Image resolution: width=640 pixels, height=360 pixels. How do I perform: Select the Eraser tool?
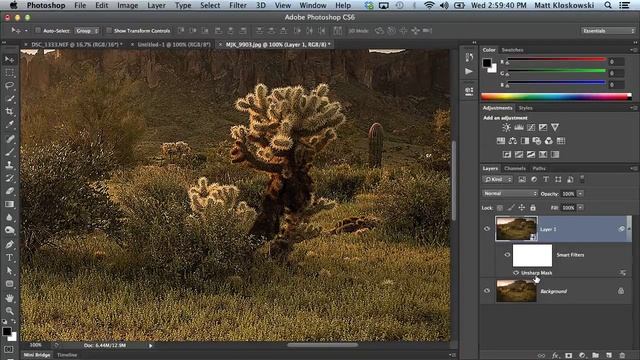click(9, 191)
